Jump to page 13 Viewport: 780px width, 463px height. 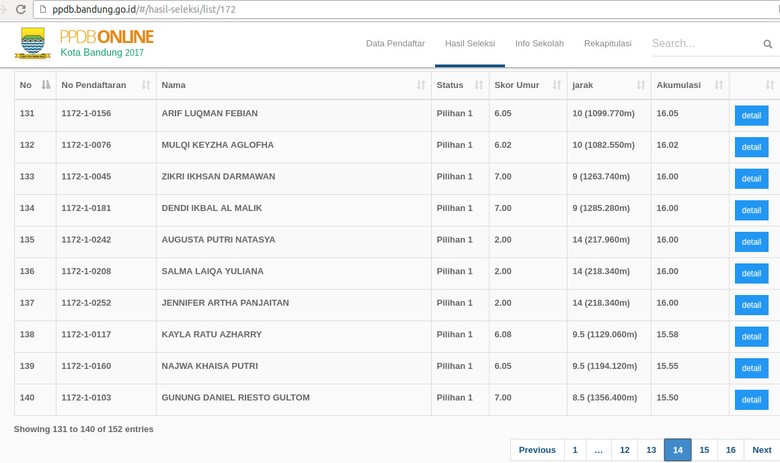point(651,450)
